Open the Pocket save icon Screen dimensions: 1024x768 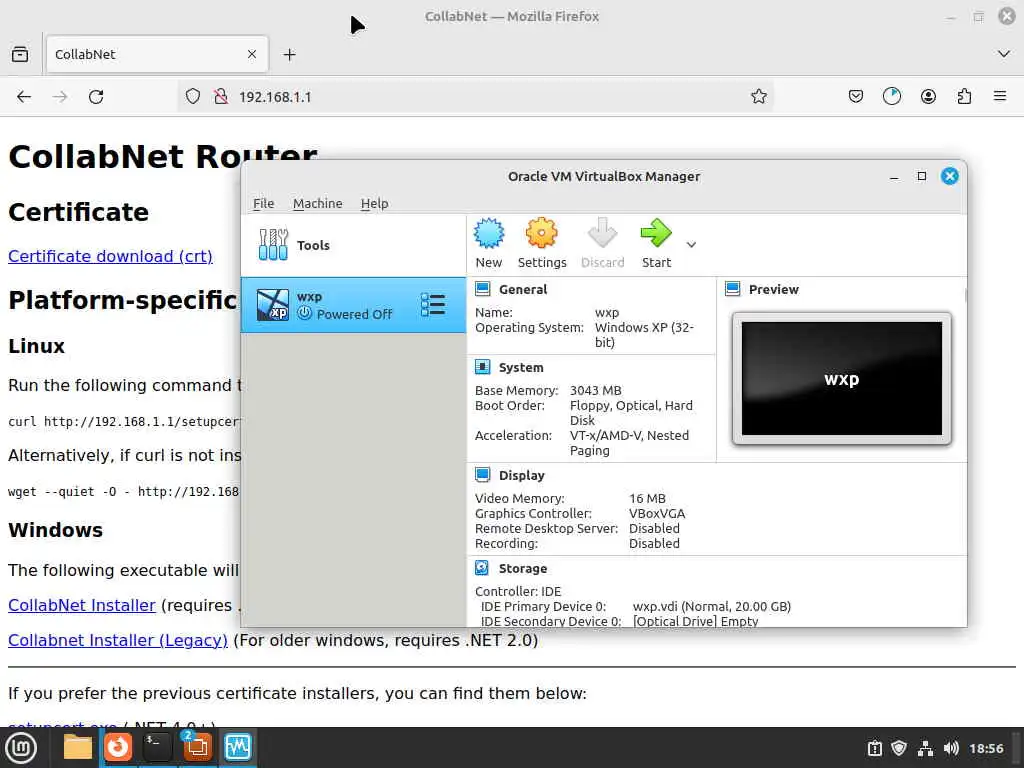click(856, 97)
